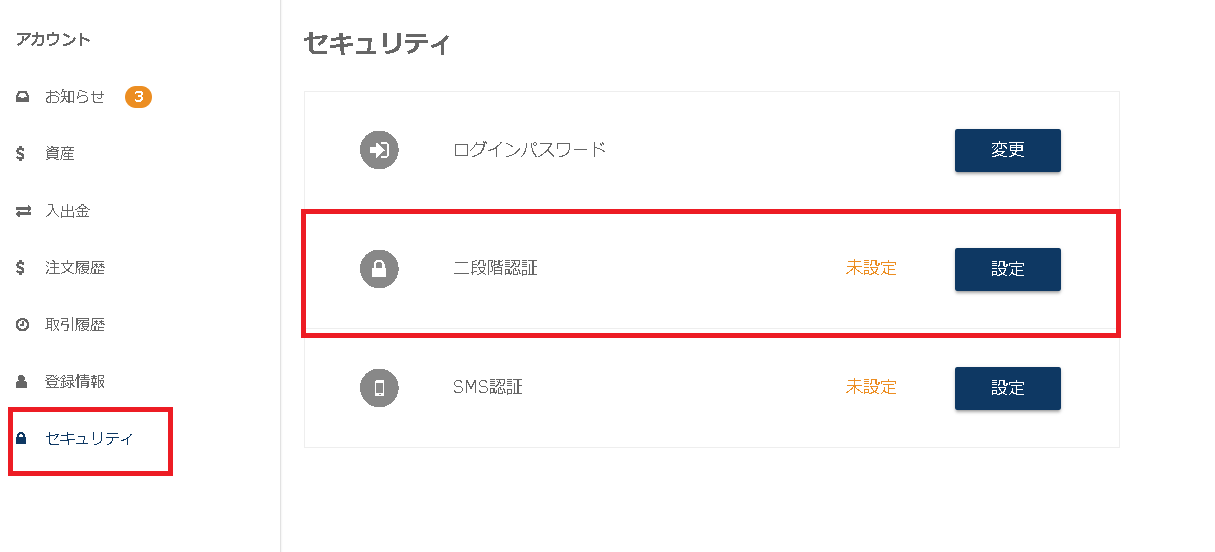Click the 変更 button for login password
This screenshot has height=552, width=1215.
1008,150
